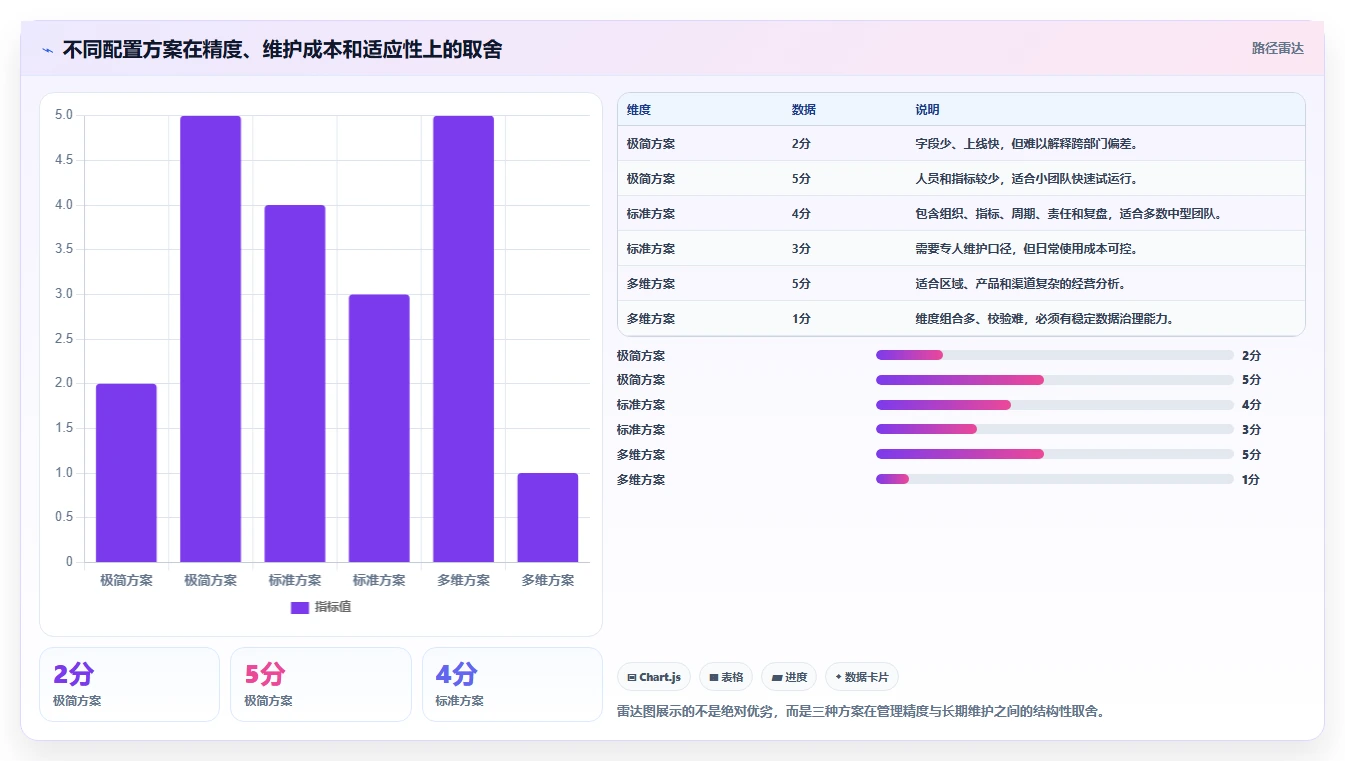Click the 4.5 y-axis label
The image size is (1345, 761).
[63, 160]
